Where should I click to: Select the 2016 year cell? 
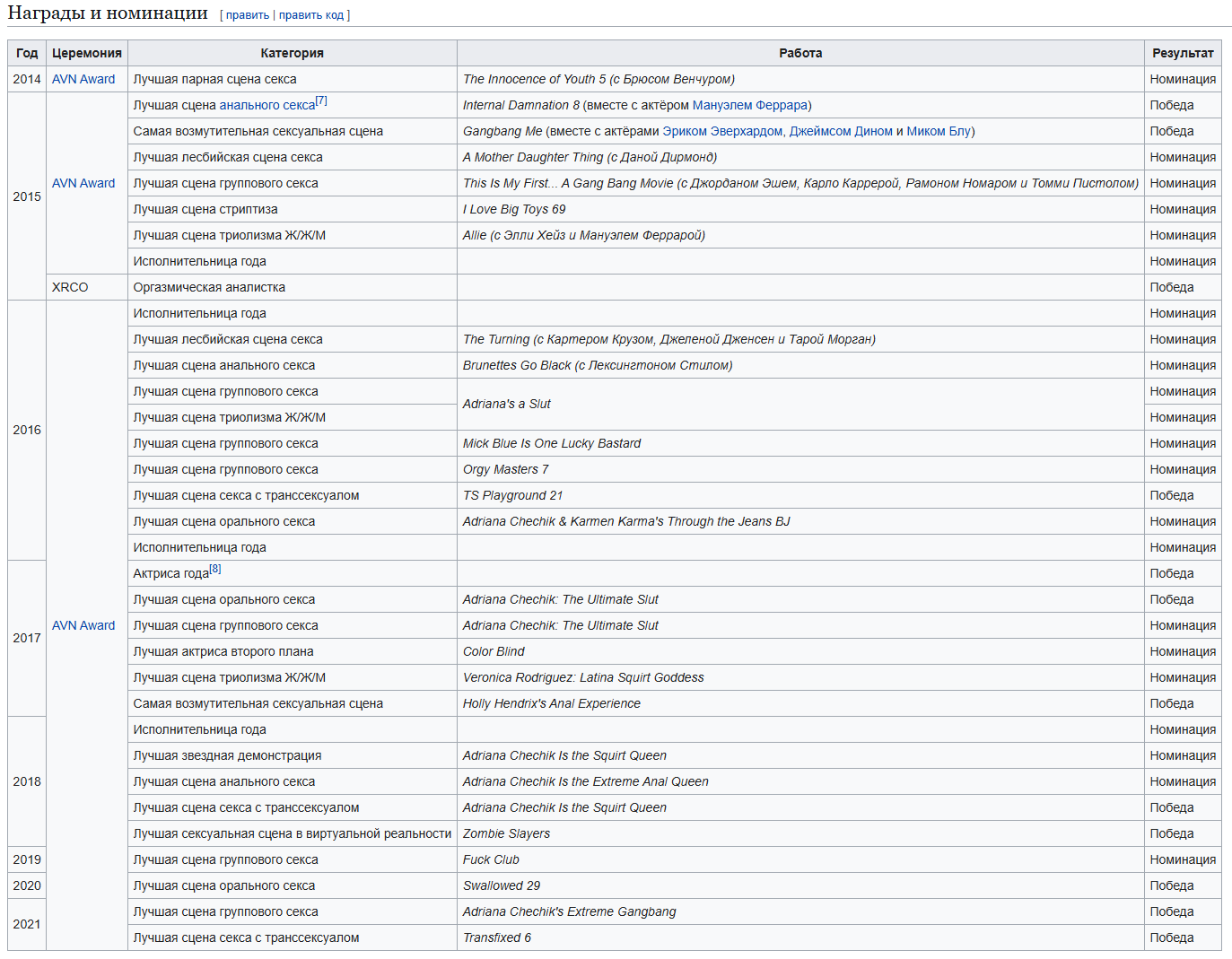click(x=27, y=431)
